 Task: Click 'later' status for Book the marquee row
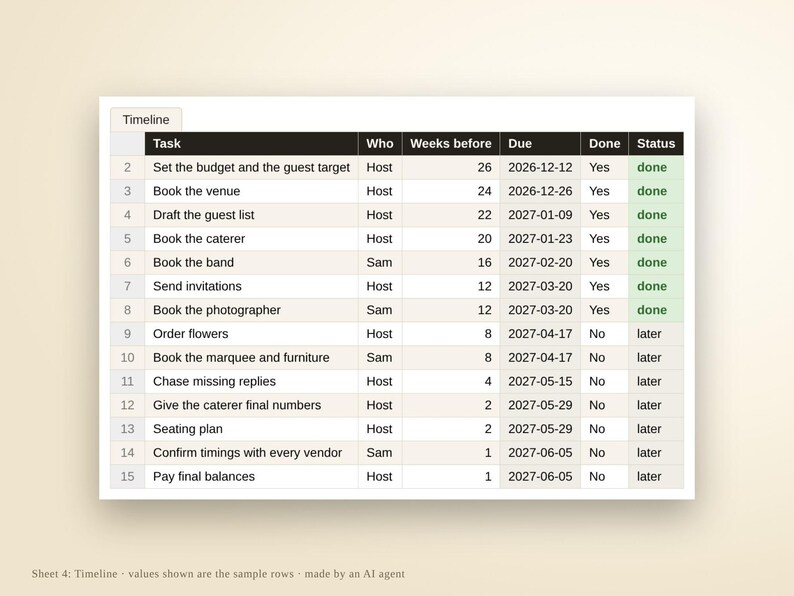[656, 358]
